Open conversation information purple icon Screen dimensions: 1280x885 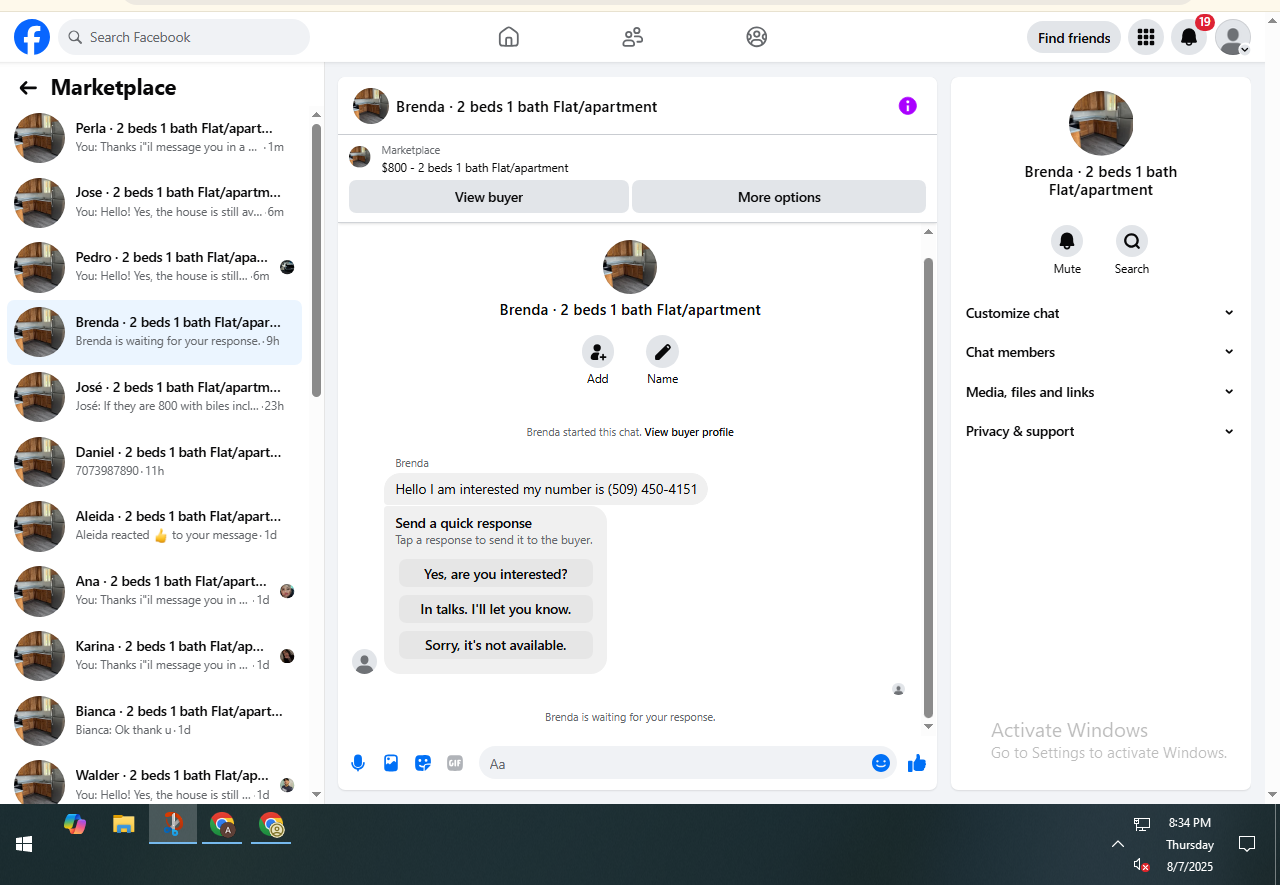coord(908,106)
